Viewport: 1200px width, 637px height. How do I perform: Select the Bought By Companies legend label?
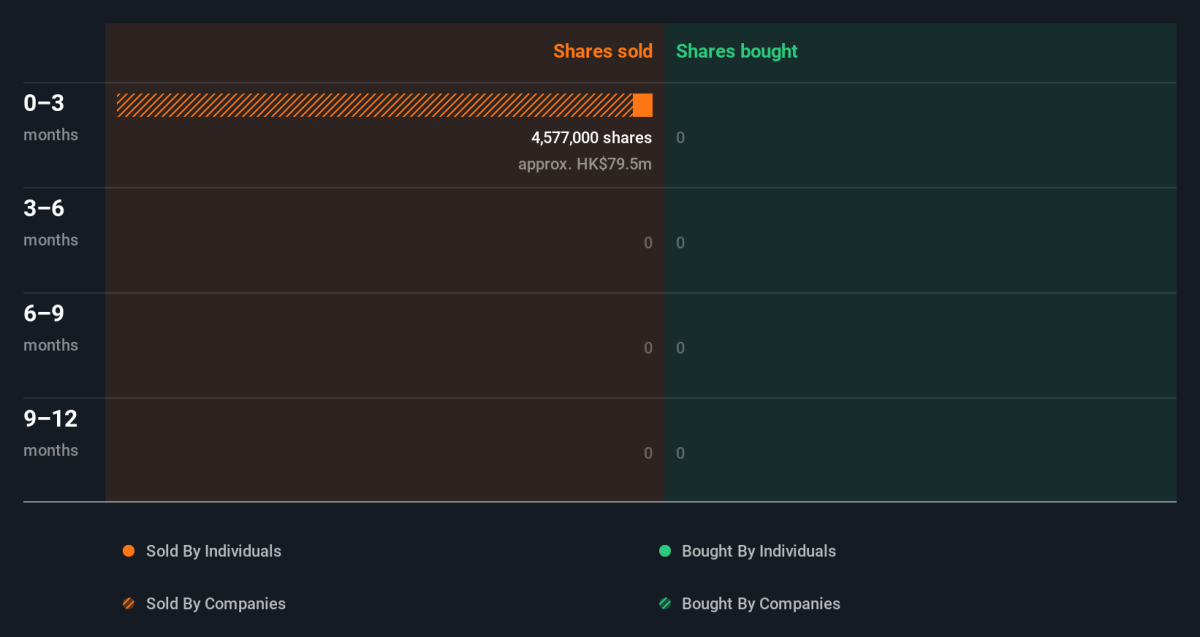761,604
